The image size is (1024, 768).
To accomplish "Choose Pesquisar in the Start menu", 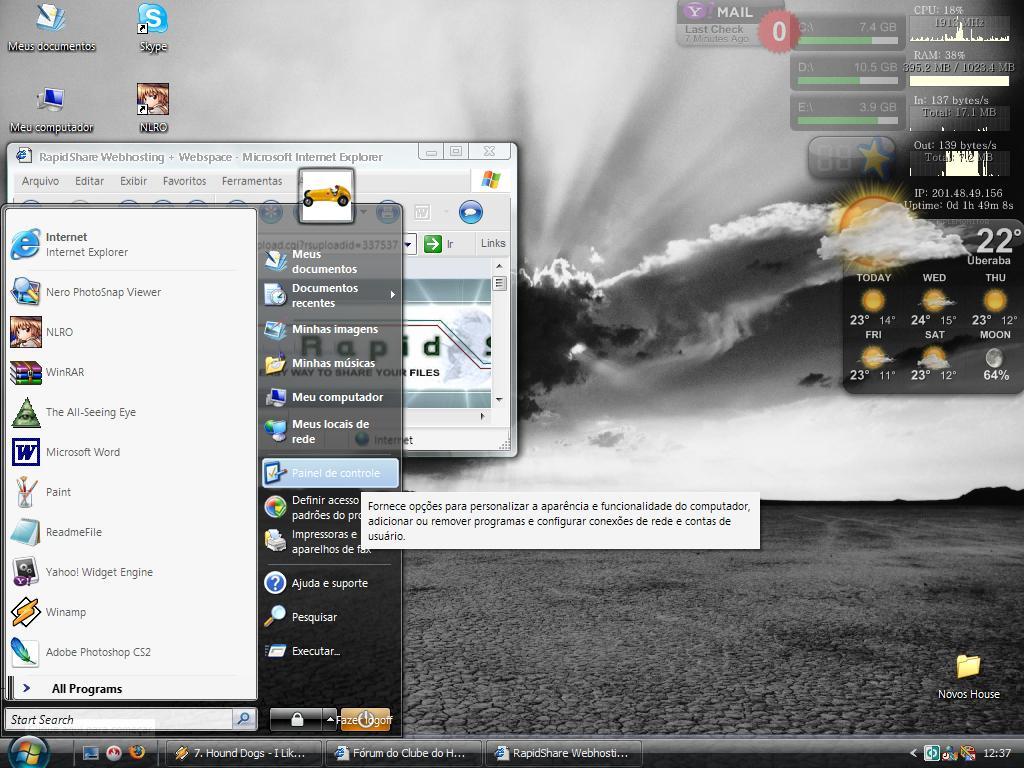I will click(330, 617).
